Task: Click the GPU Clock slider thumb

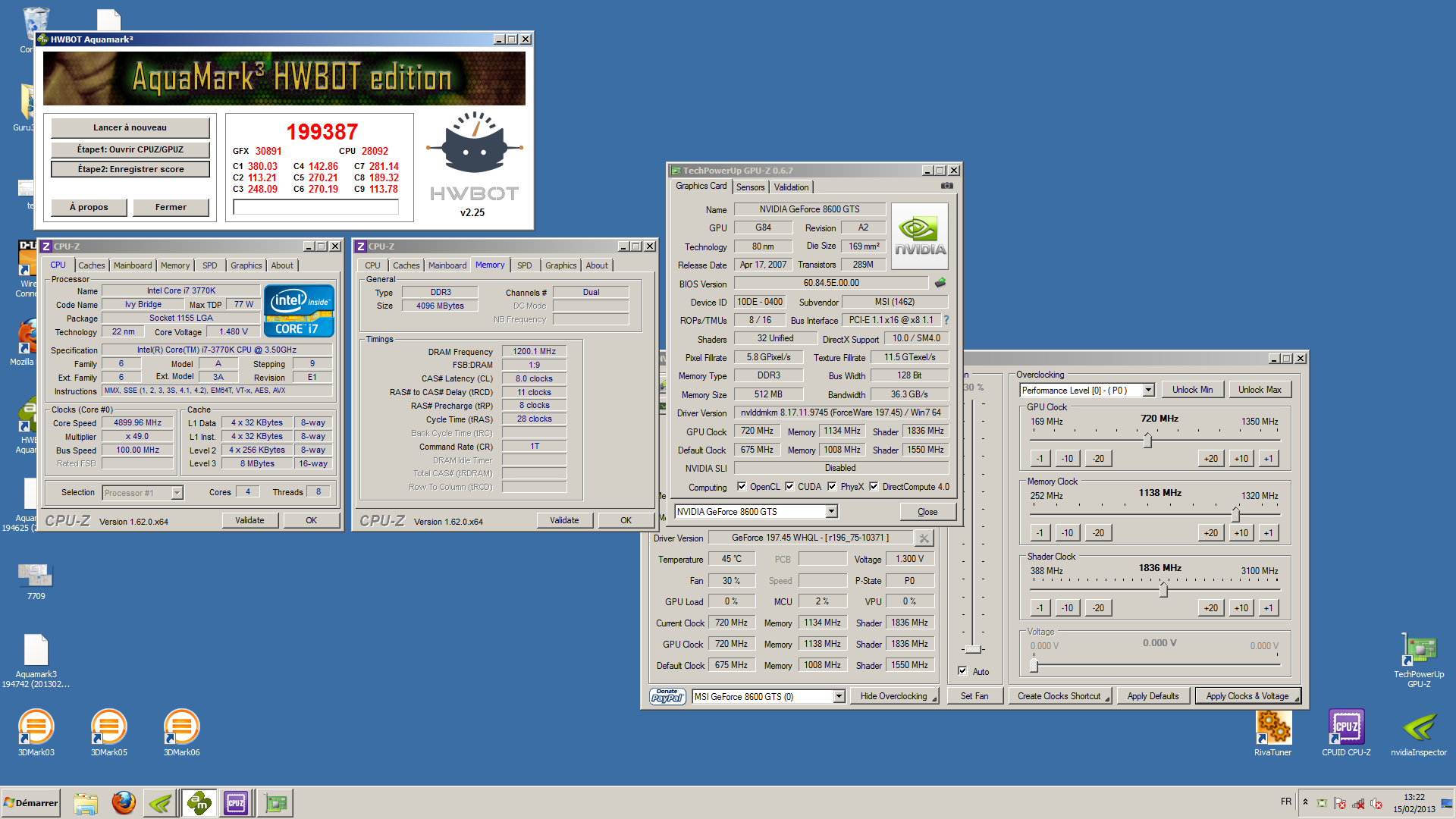Action: pos(1147,441)
